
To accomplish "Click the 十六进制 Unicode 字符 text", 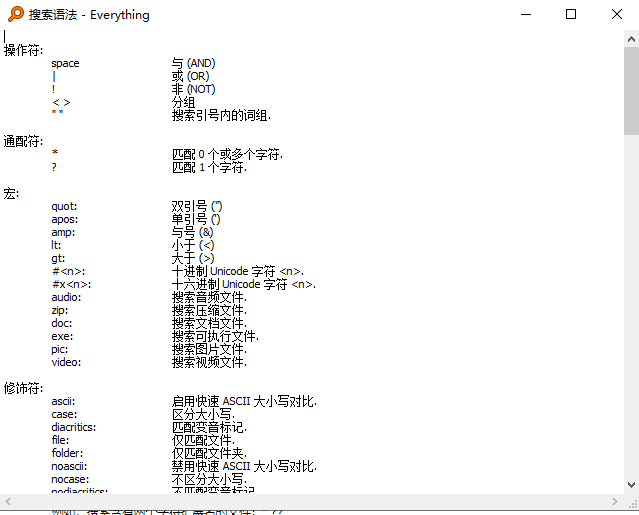I will pos(244,284).
